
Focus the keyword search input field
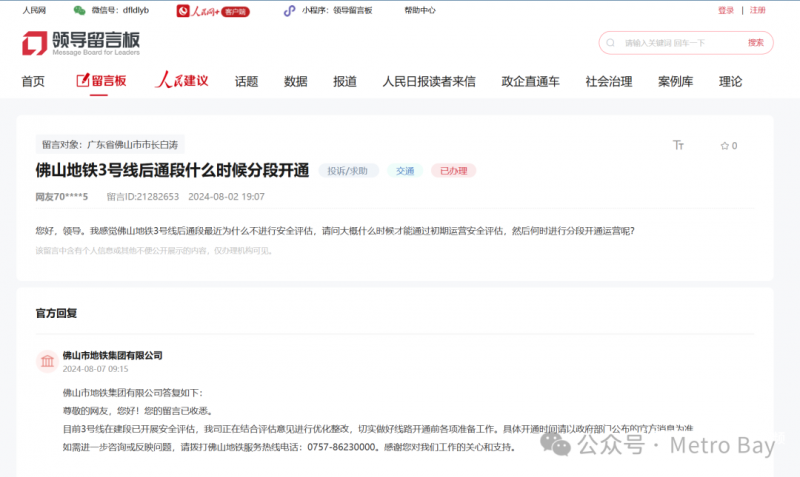point(680,43)
